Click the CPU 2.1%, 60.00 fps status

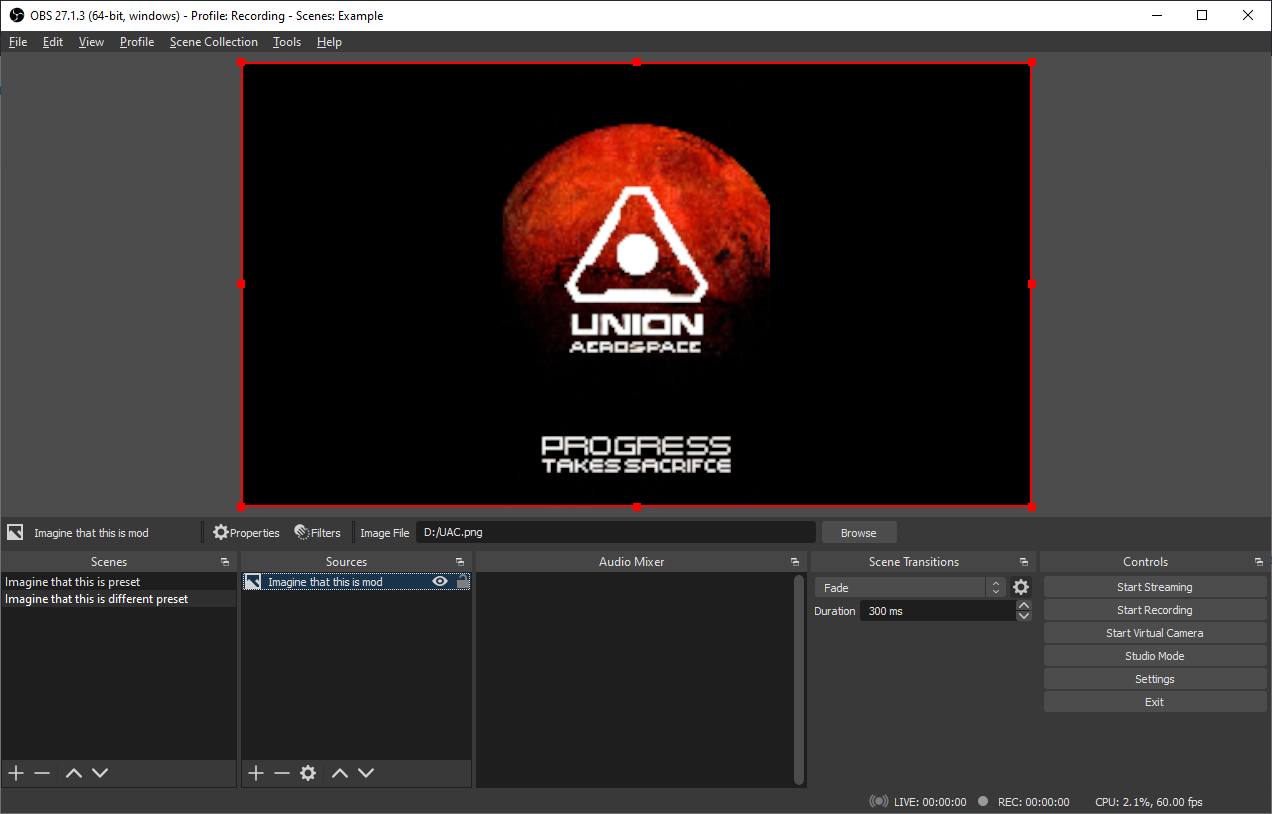coord(1149,802)
